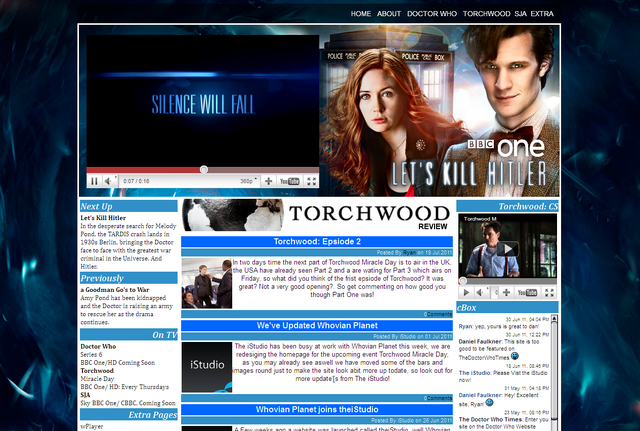
Task: Click 'SJA' entry under On TV
Action: [x=85, y=395]
